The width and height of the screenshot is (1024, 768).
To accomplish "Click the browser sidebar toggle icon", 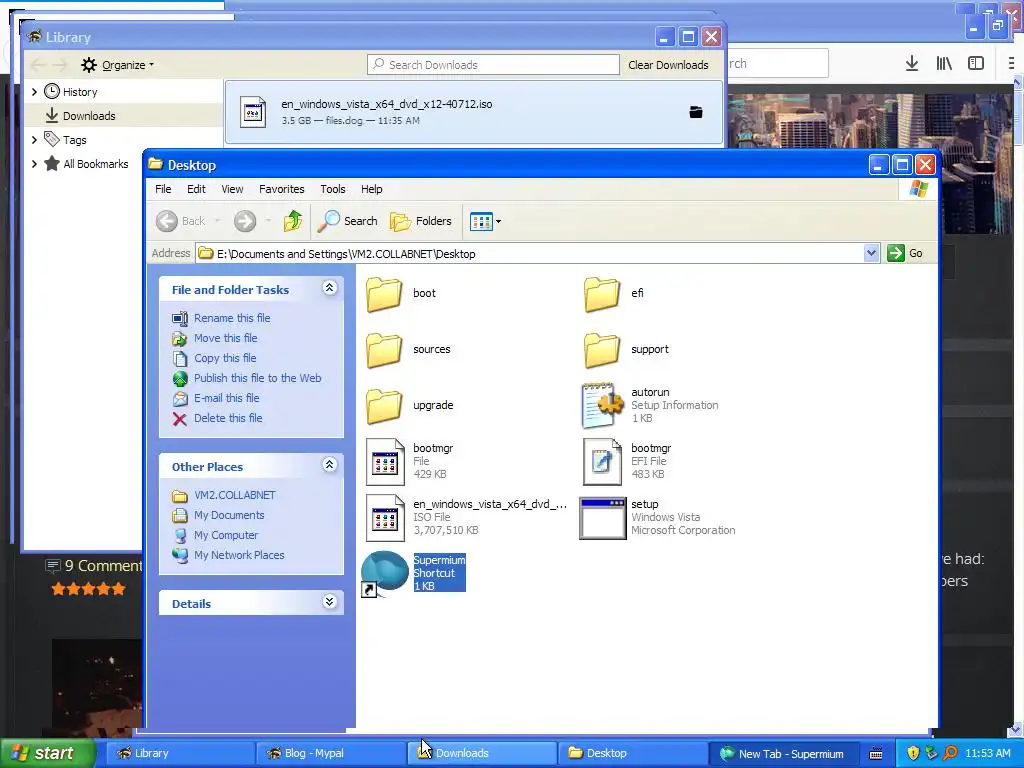I will pyautogui.click(x=976, y=63).
